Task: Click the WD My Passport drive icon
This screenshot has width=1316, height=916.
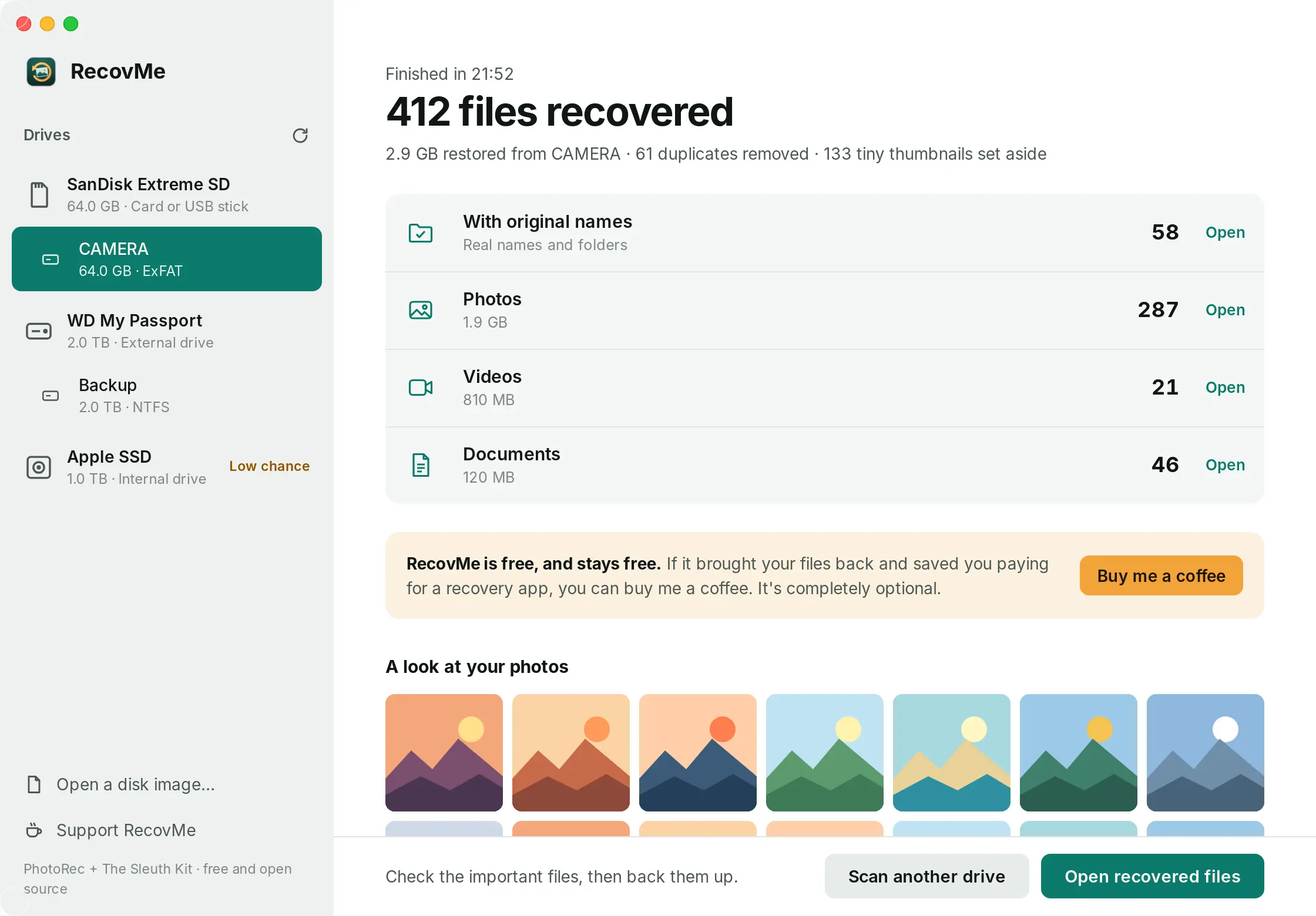Action: 39,331
